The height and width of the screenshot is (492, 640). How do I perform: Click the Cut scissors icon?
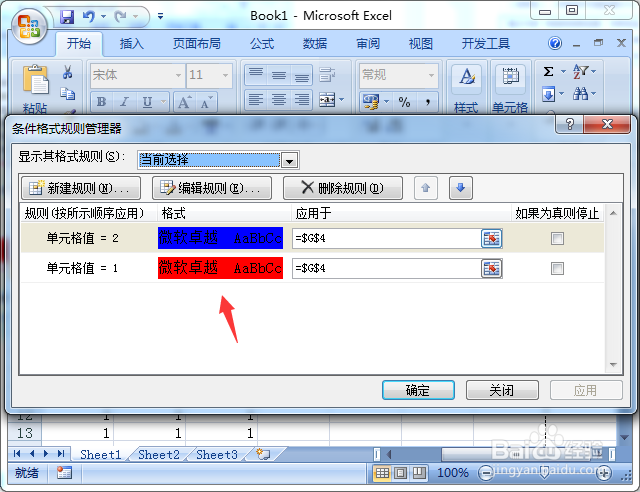tap(67, 72)
